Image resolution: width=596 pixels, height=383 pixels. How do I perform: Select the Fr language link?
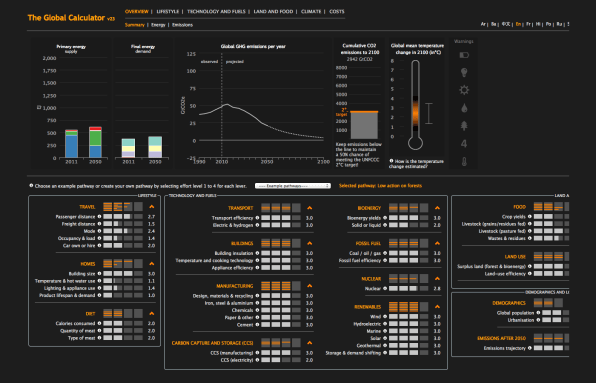[528, 24]
